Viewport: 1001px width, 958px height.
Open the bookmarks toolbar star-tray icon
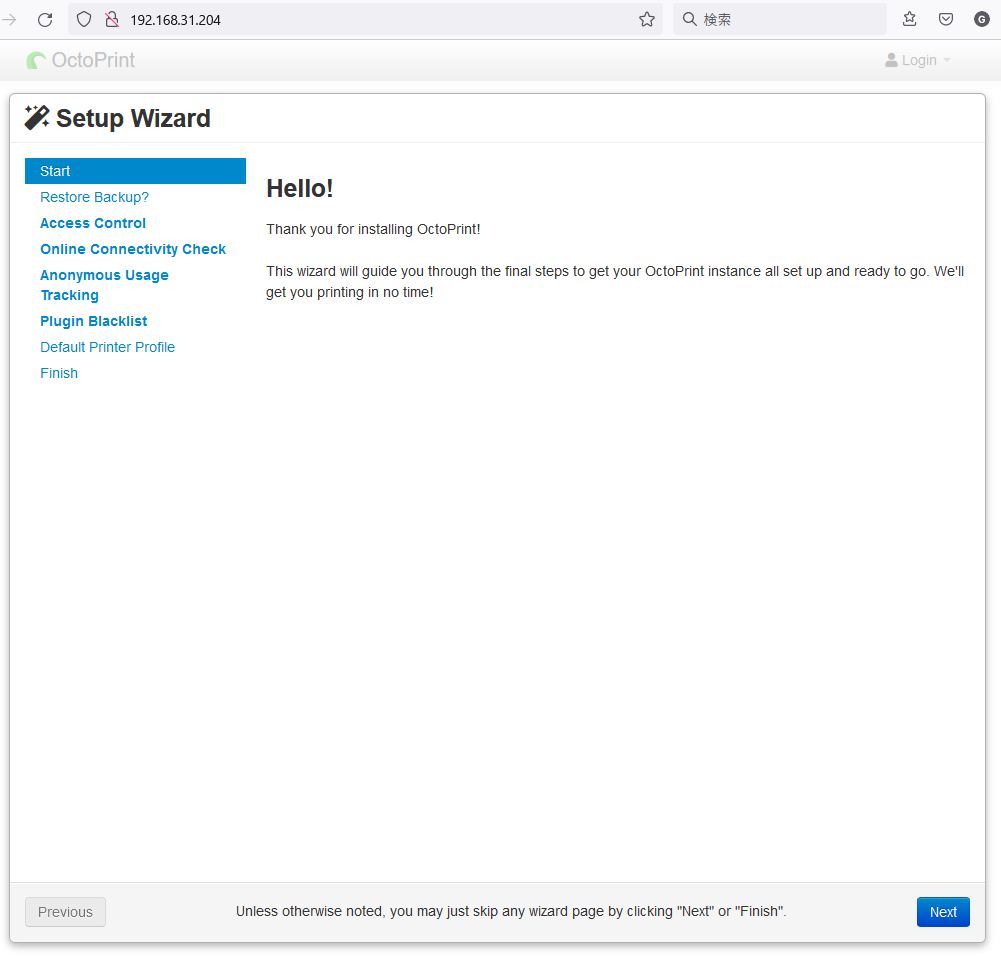click(910, 19)
